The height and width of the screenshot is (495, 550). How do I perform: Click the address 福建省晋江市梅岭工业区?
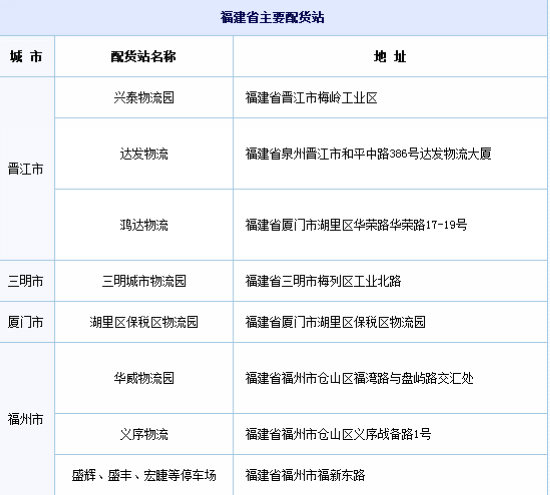coord(311,97)
